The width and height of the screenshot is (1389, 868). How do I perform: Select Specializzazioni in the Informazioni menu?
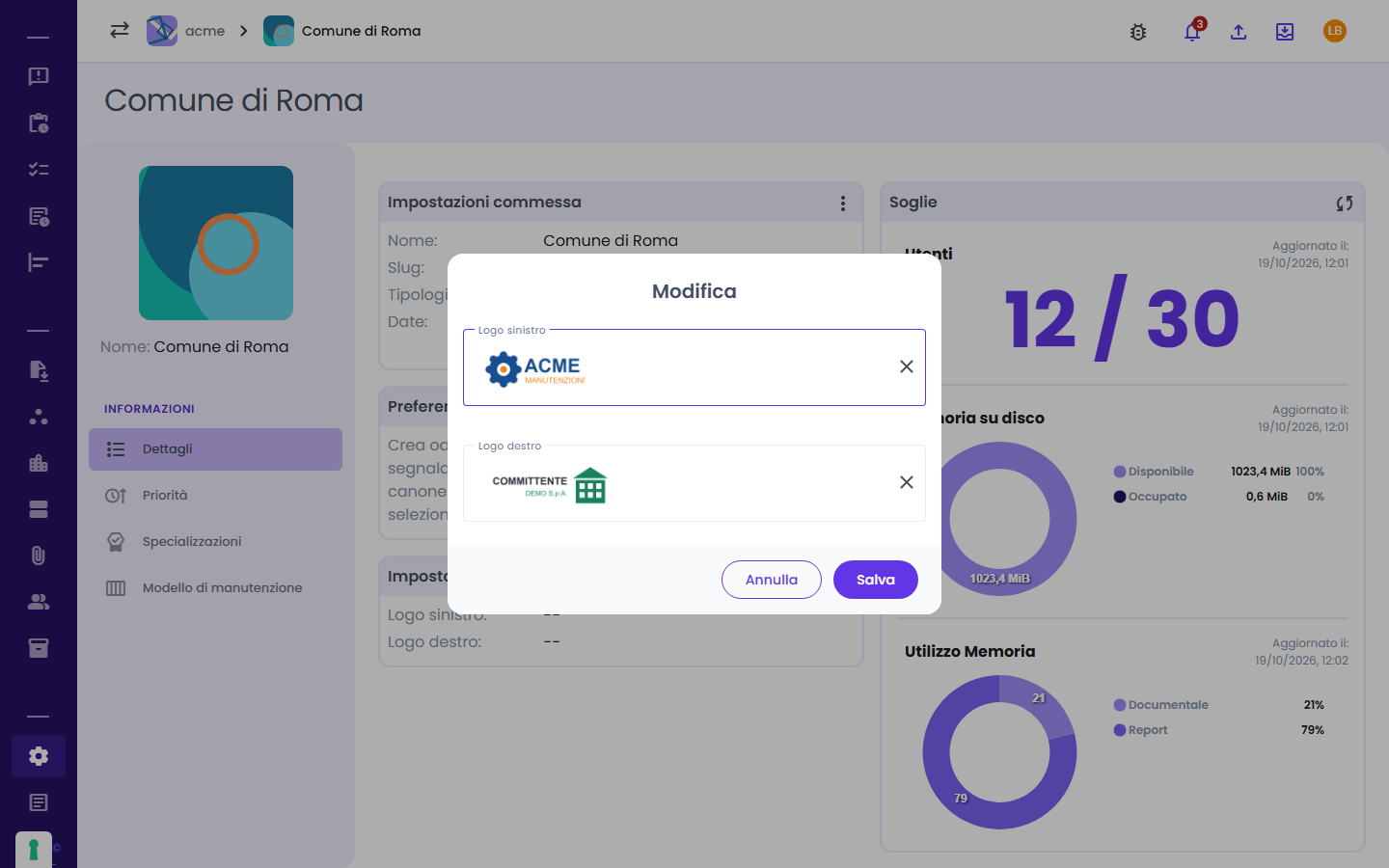pos(215,542)
